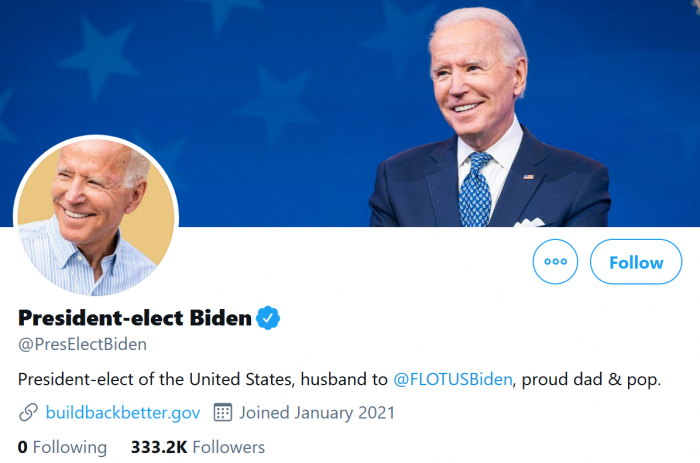Viewport: 700px width, 463px height.
Task: Click the chain link icon
Action: click(x=29, y=412)
